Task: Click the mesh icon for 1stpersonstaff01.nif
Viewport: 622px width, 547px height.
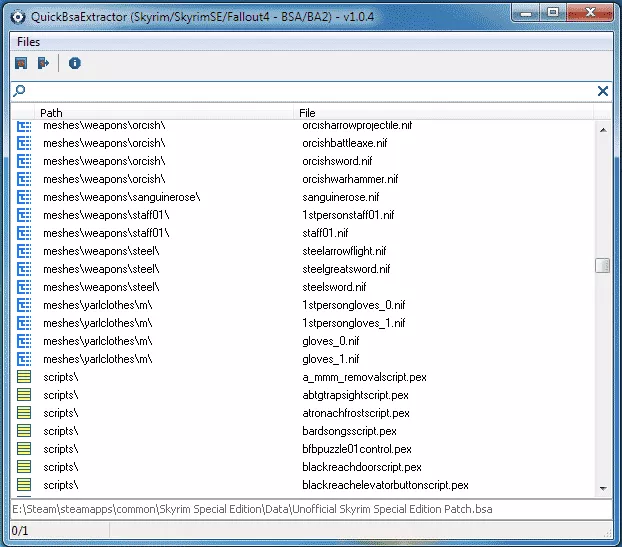Action: pyautogui.click(x=24, y=215)
